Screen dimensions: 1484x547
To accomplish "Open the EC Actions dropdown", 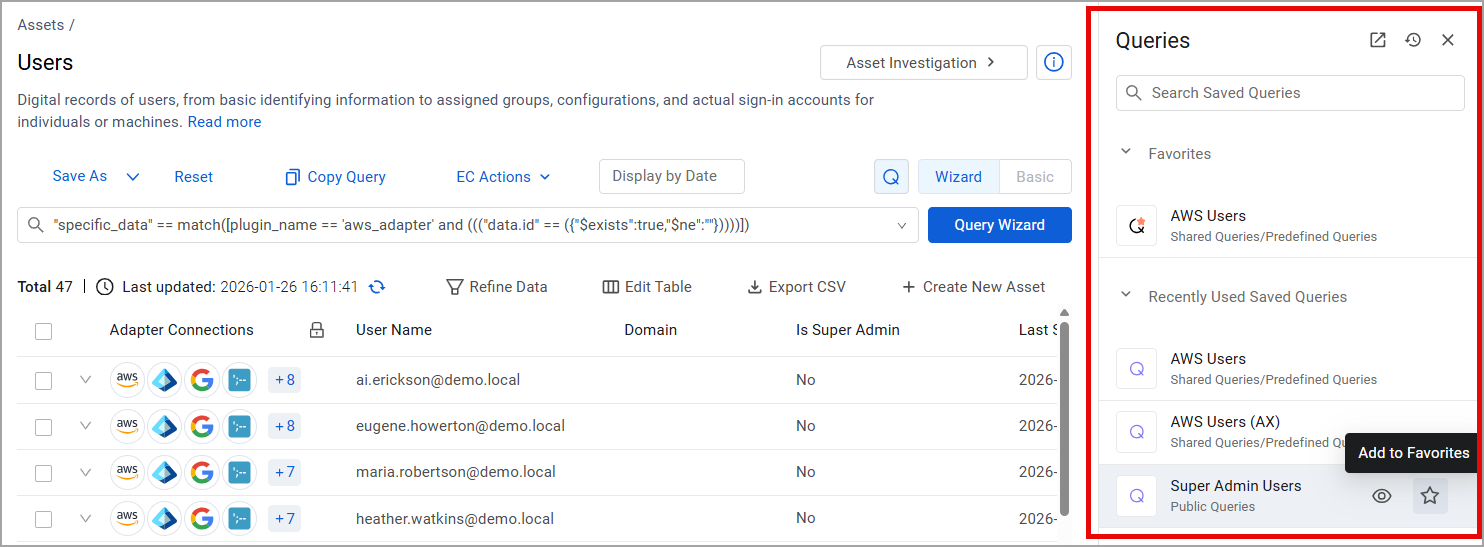I will (503, 177).
